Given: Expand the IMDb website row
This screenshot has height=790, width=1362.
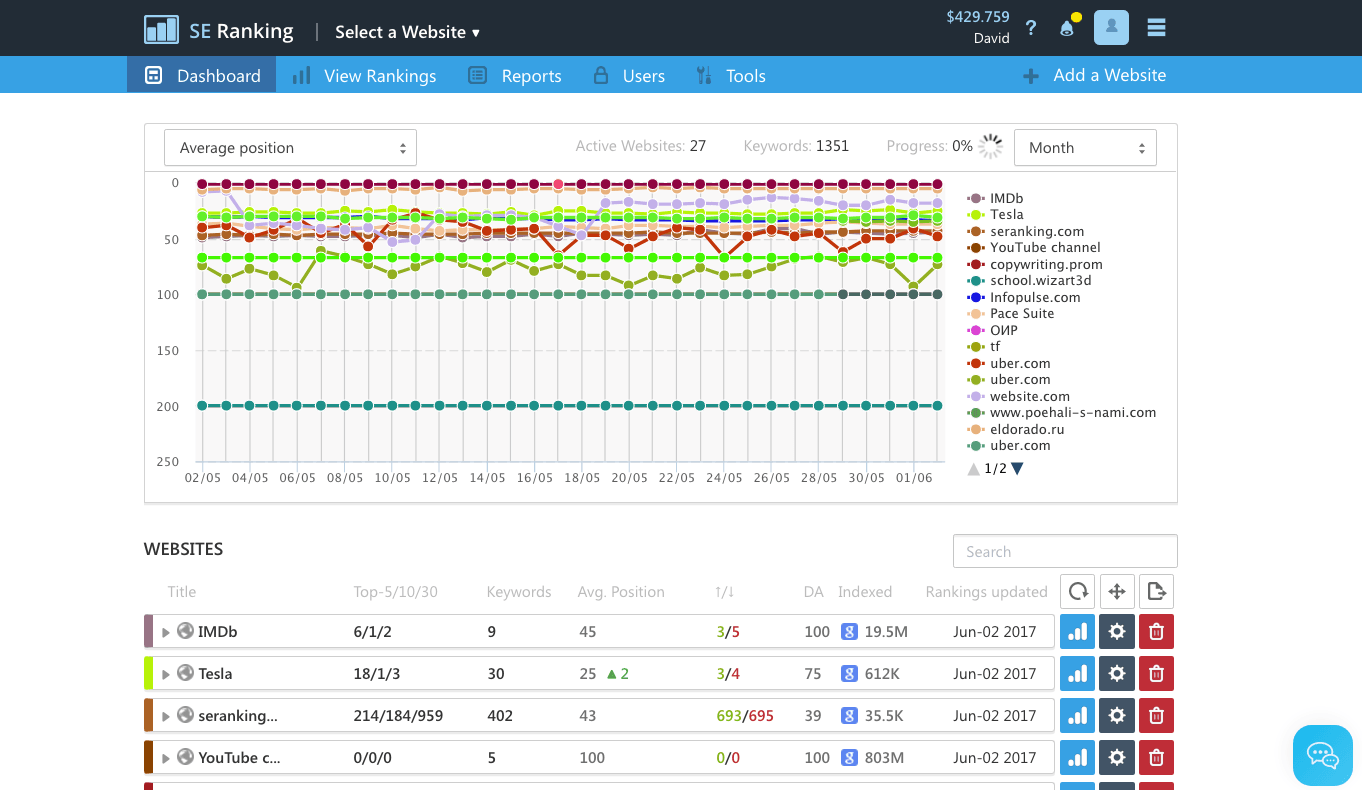Looking at the screenshot, I should pos(166,632).
